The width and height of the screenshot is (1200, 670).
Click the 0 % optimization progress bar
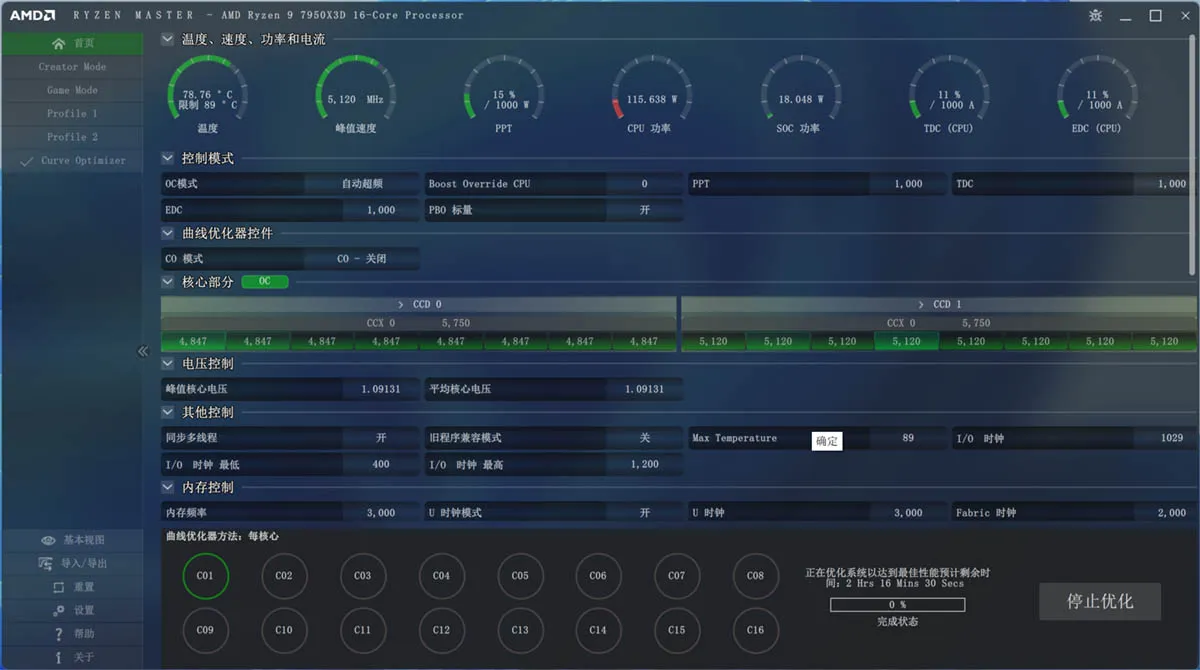[898, 605]
